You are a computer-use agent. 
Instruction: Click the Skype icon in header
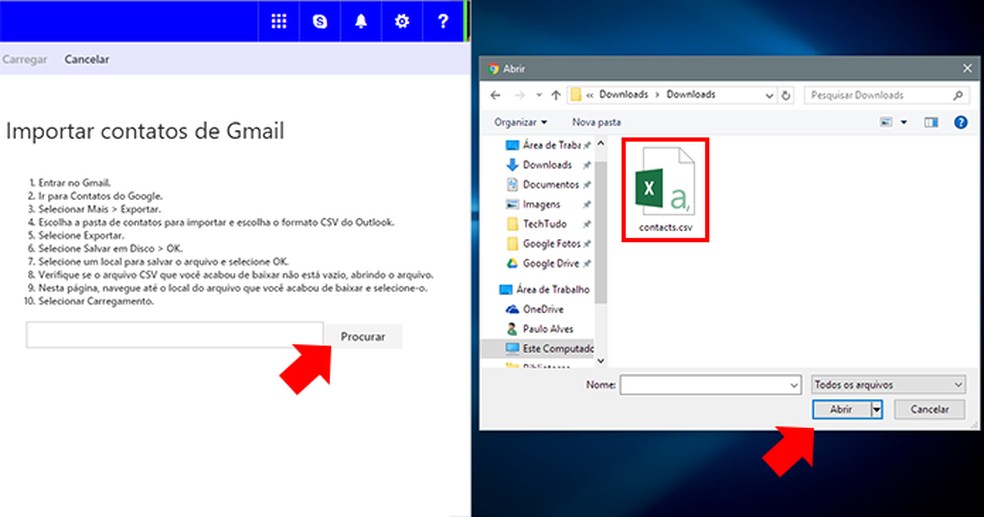click(320, 21)
